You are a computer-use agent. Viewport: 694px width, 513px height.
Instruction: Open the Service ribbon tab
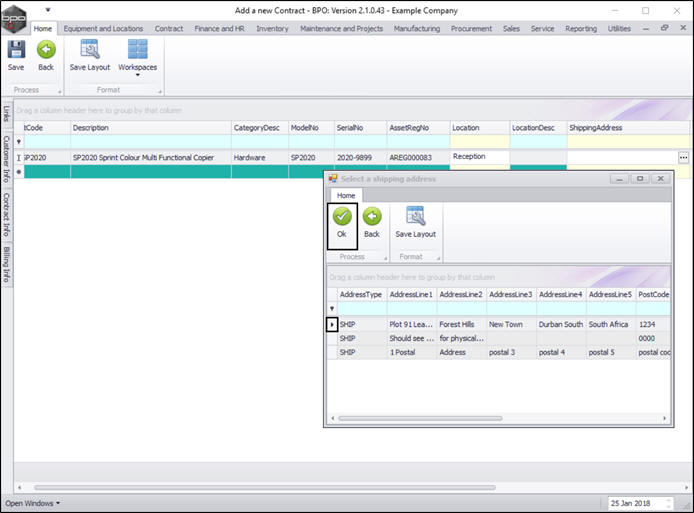pos(542,29)
